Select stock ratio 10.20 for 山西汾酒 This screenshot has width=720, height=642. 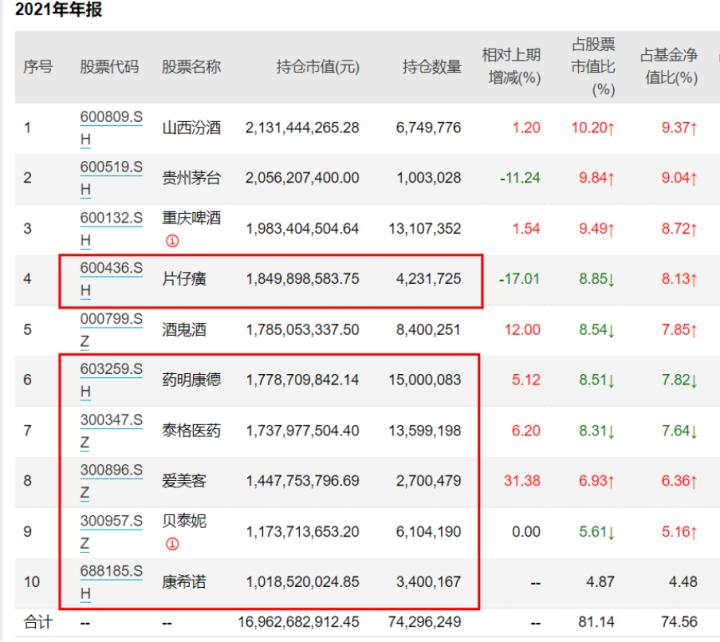(x=593, y=128)
